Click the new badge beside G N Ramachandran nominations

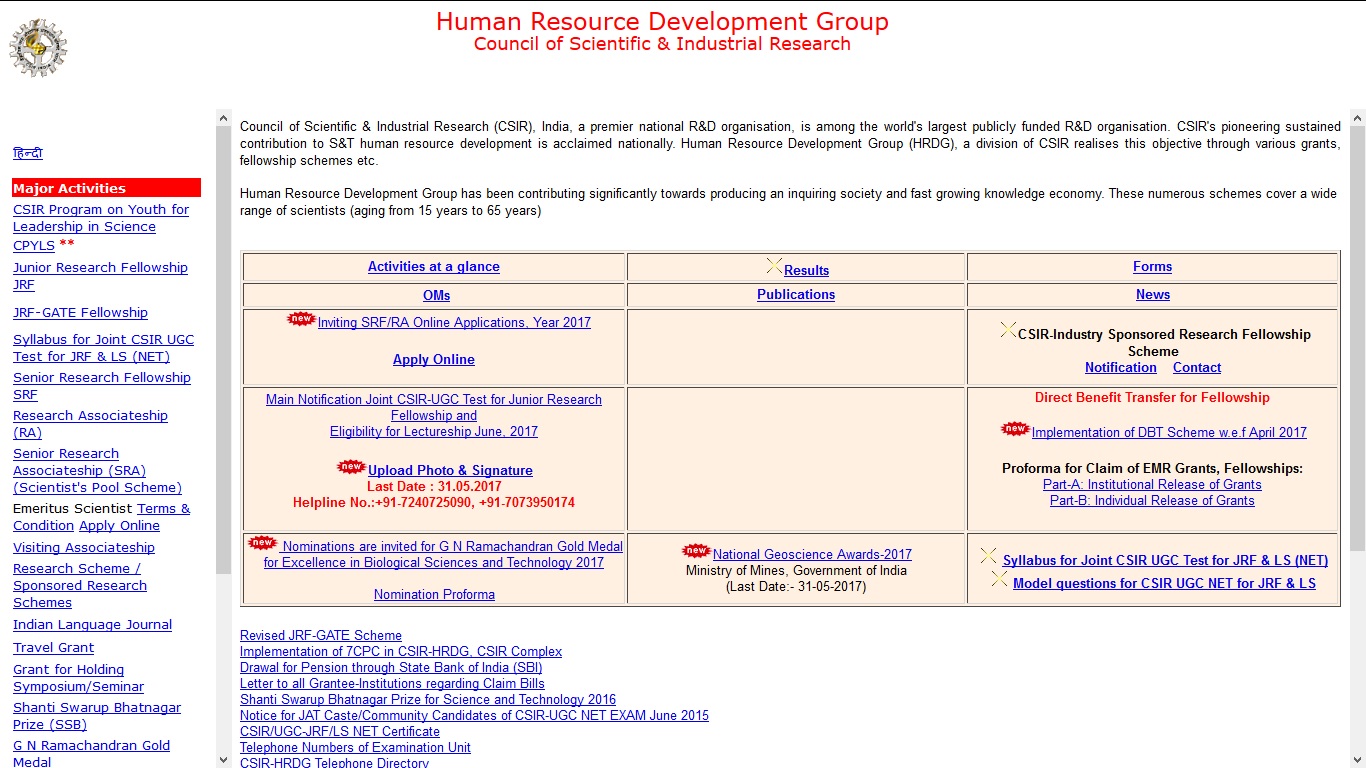[x=262, y=543]
